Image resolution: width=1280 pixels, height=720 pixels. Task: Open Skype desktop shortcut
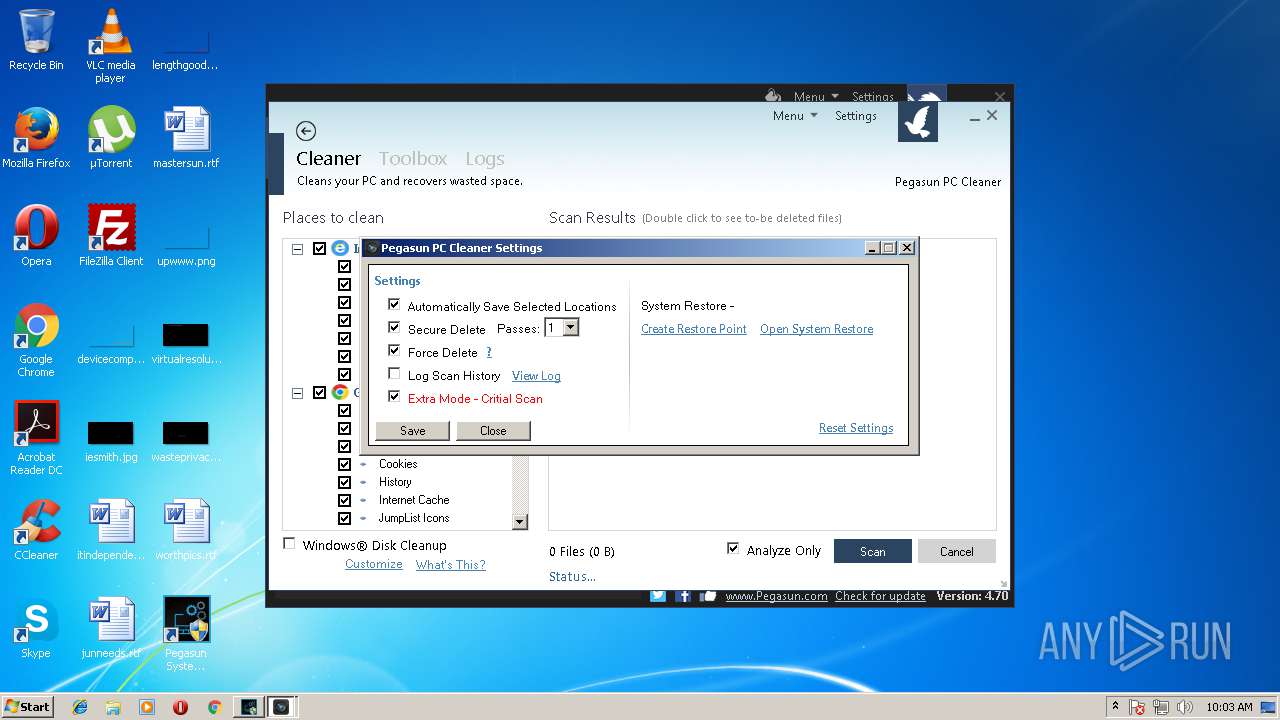36,628
